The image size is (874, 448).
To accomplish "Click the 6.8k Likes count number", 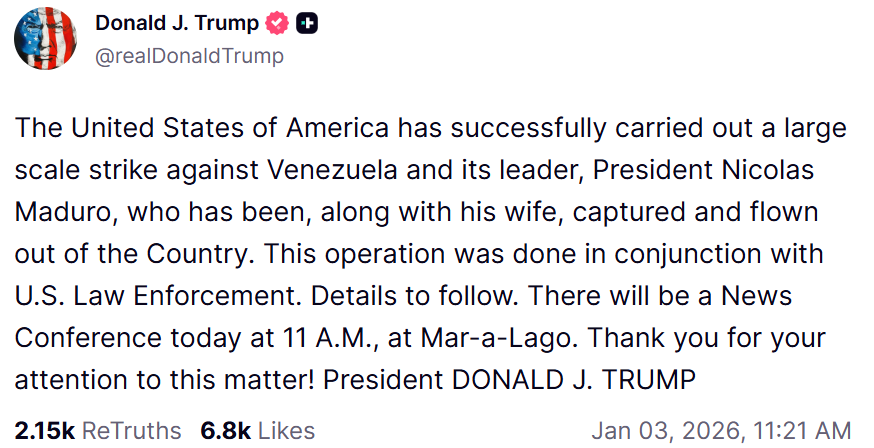I will 223,430.
